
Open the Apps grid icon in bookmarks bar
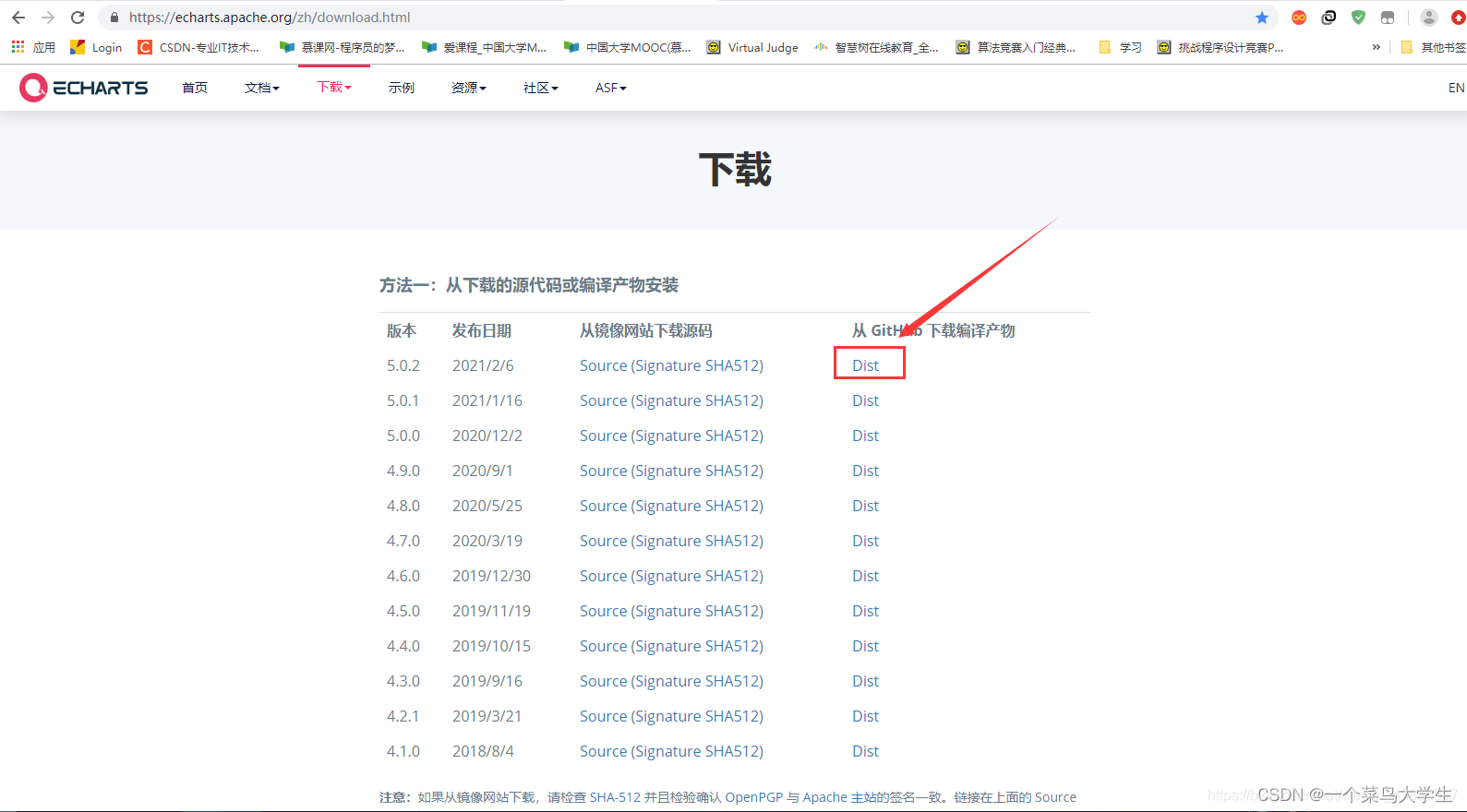[x=18, y=47]
